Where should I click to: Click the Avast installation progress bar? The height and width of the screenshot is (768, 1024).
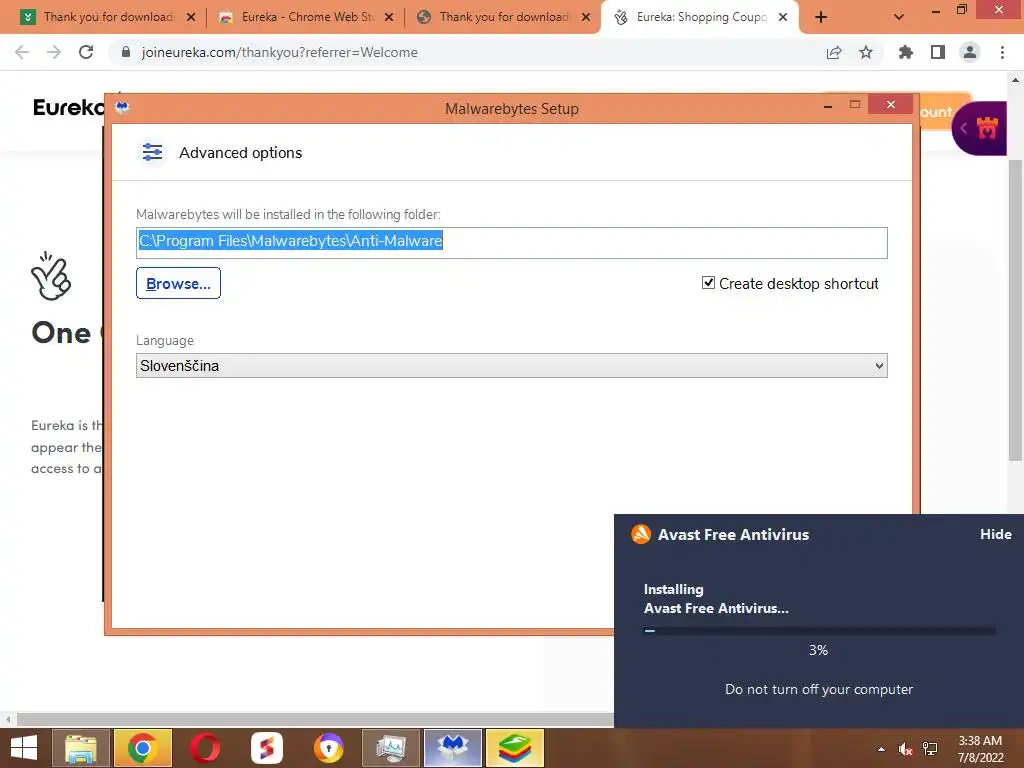point(819,631)
